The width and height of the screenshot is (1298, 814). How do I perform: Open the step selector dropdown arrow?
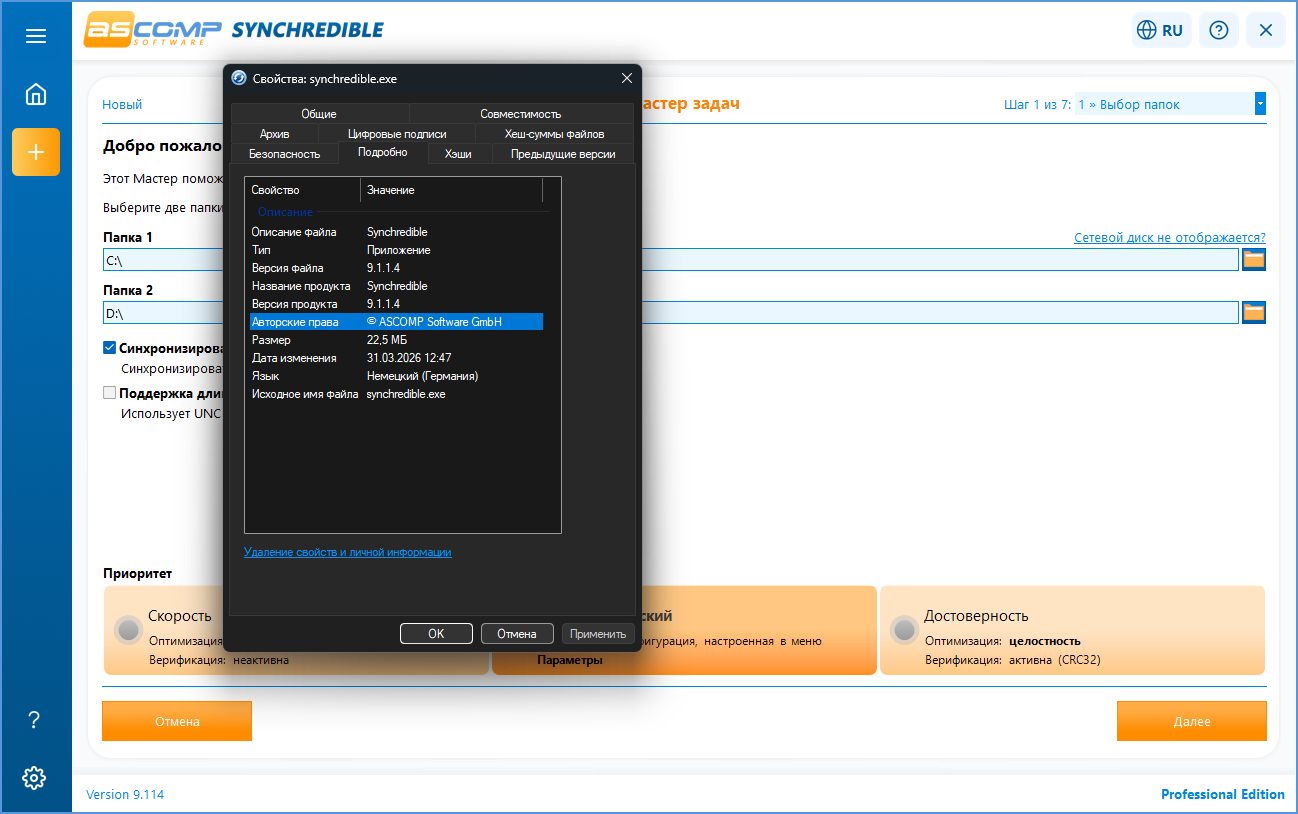[1260, 104]
